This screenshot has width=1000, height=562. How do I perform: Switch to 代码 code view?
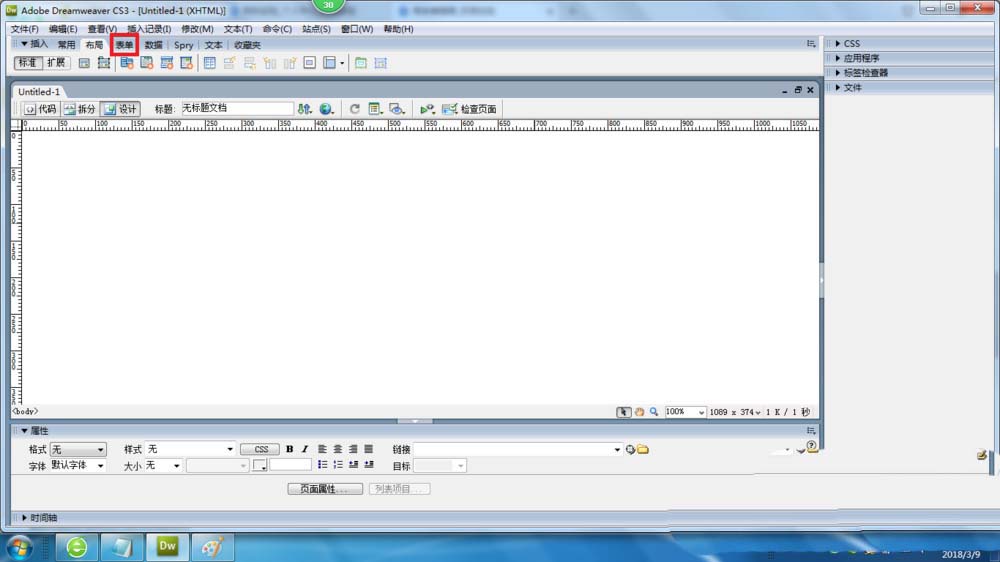tap(40, 109)
